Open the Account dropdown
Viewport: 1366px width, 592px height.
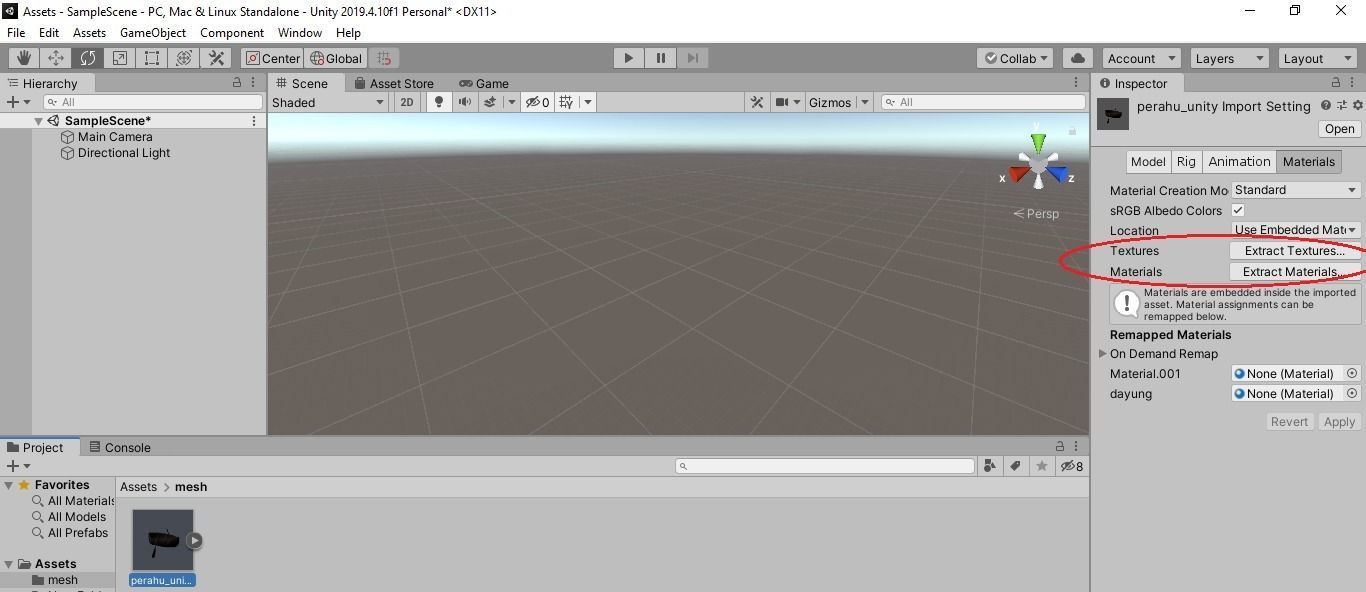1141,58
